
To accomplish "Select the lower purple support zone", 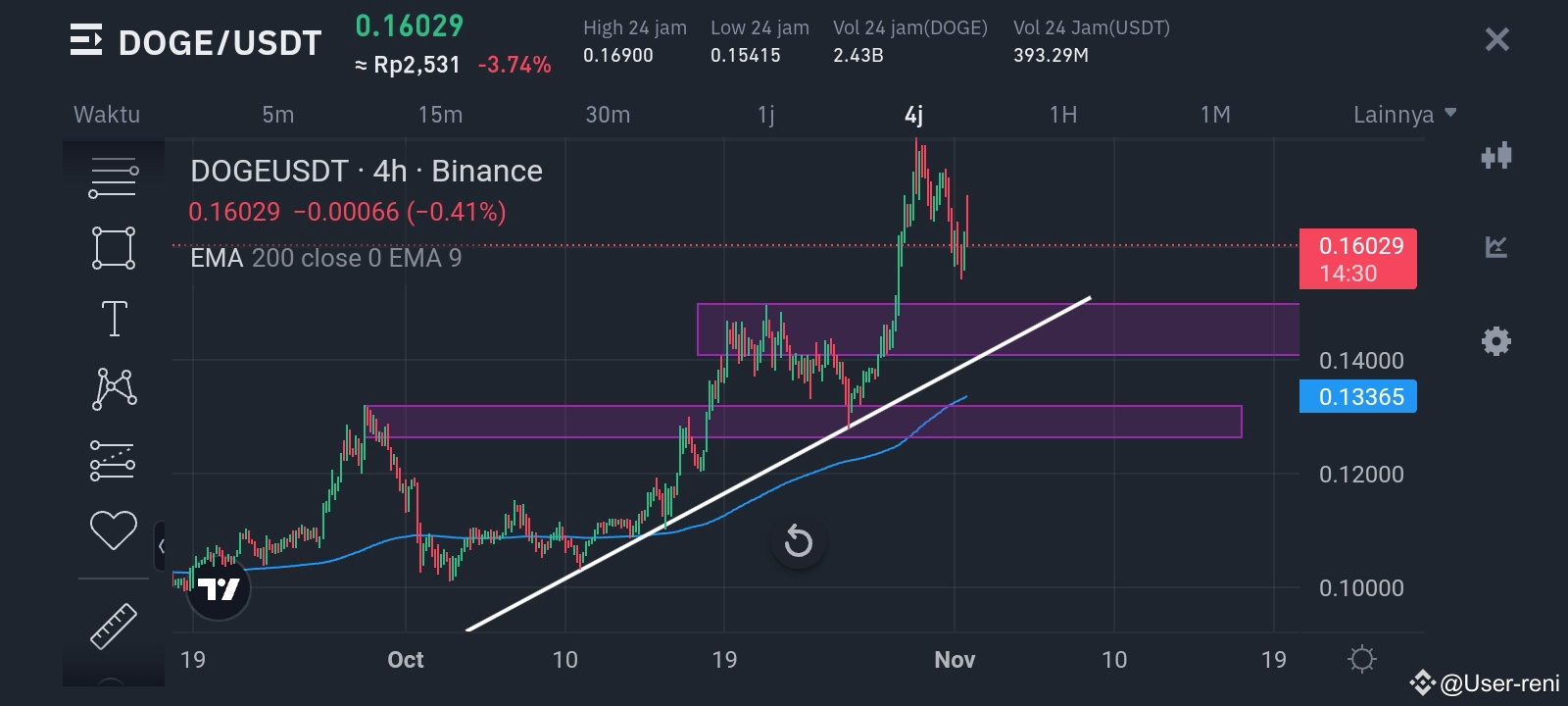I will click(804, 422).
